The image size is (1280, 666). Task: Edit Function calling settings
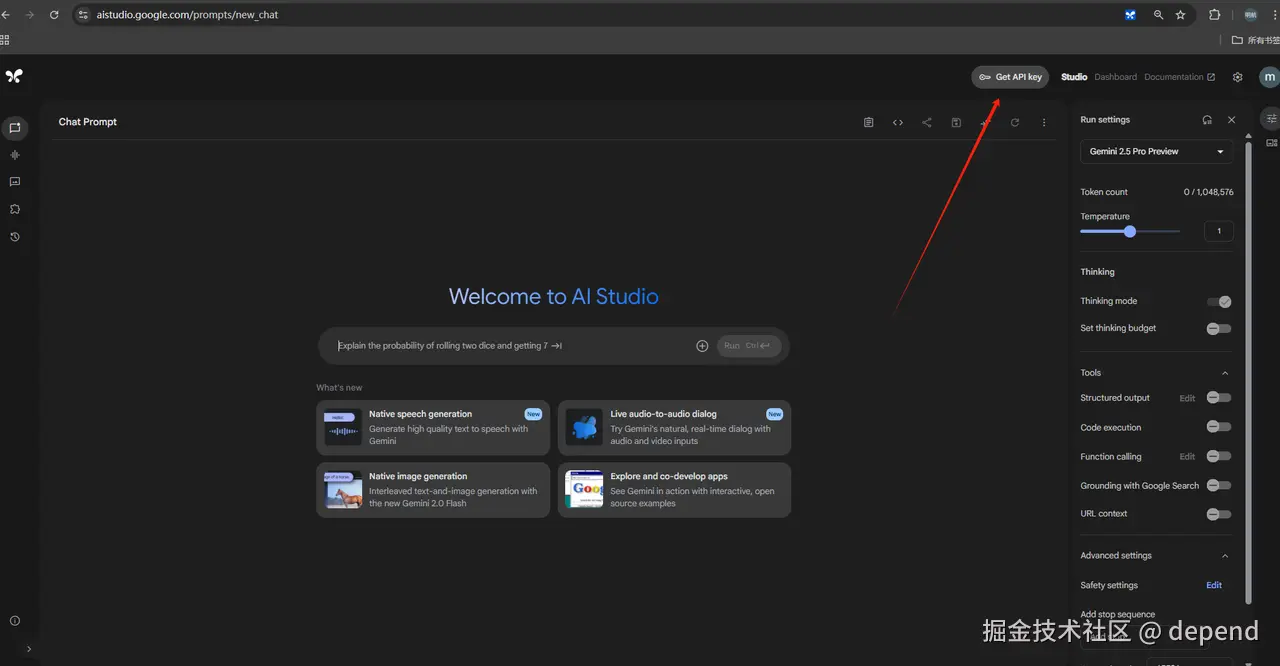[x=1187, y=457]
